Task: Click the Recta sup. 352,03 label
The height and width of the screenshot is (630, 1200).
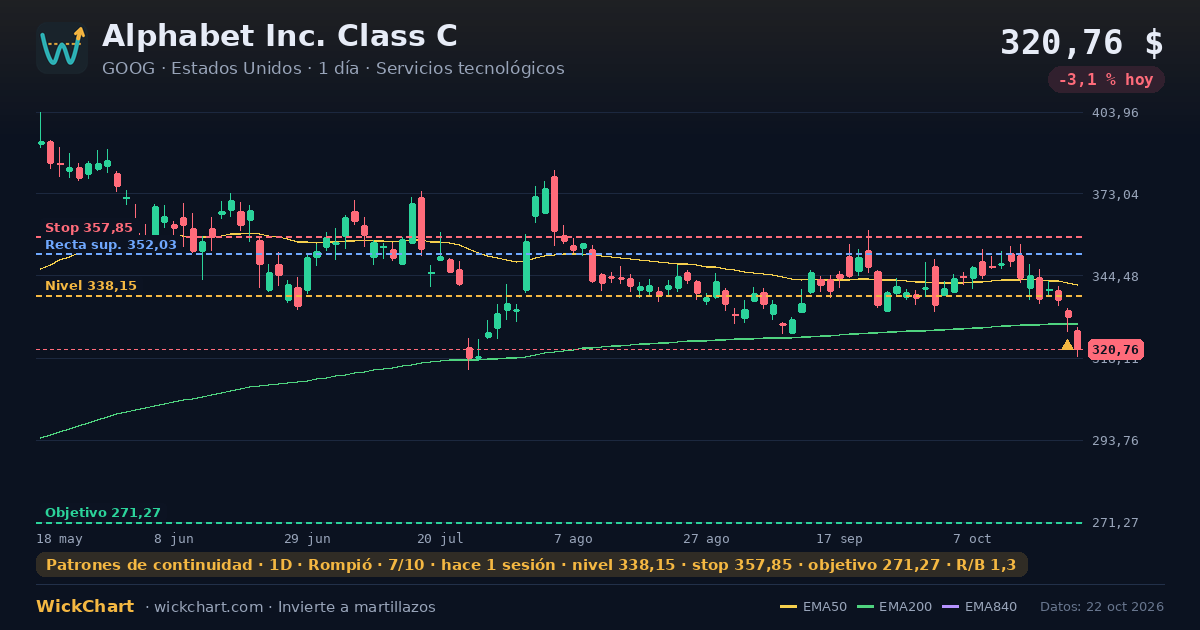Action: 111,245
